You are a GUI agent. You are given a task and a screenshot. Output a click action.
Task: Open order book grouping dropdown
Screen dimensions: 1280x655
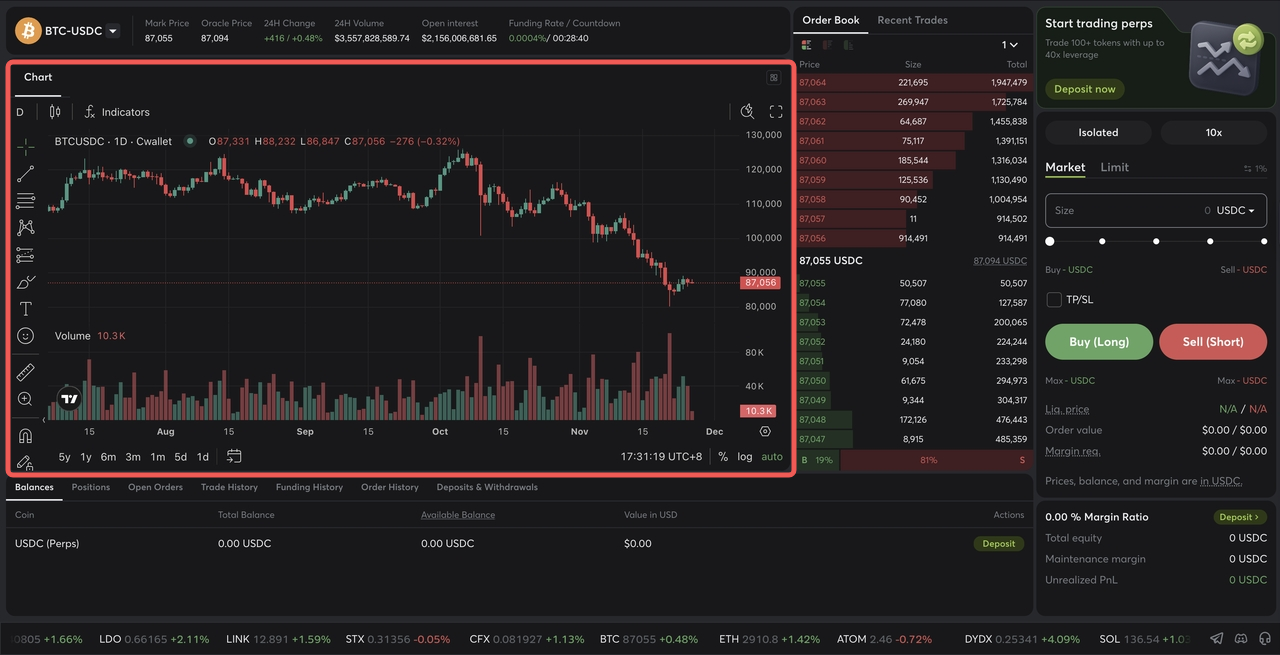point(1010,45)
